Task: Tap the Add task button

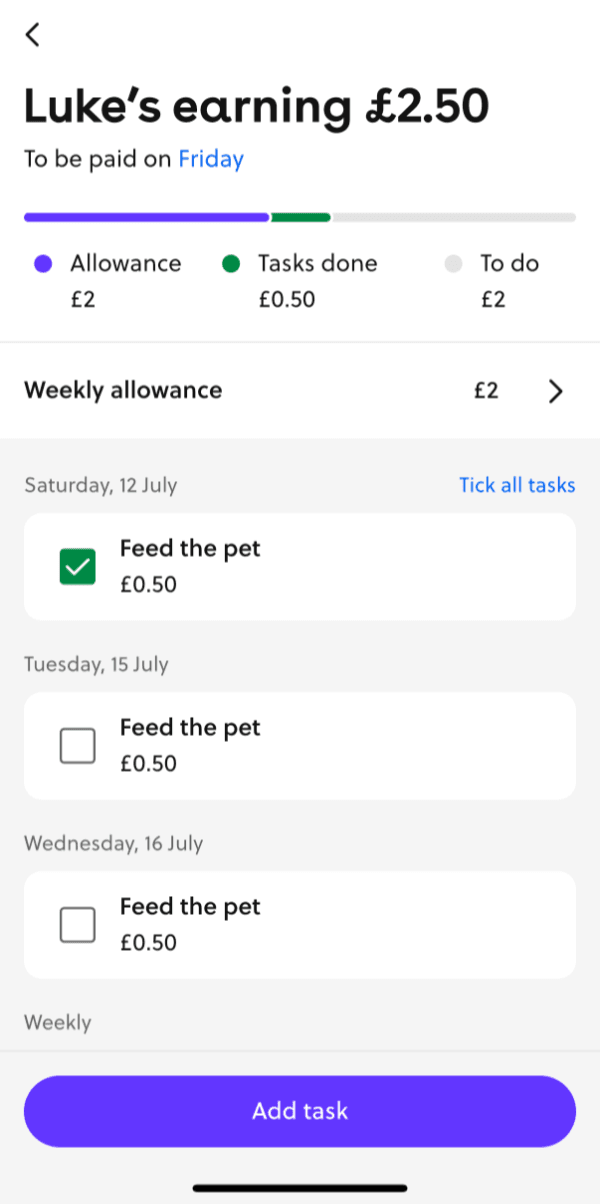Action: 300,1111
